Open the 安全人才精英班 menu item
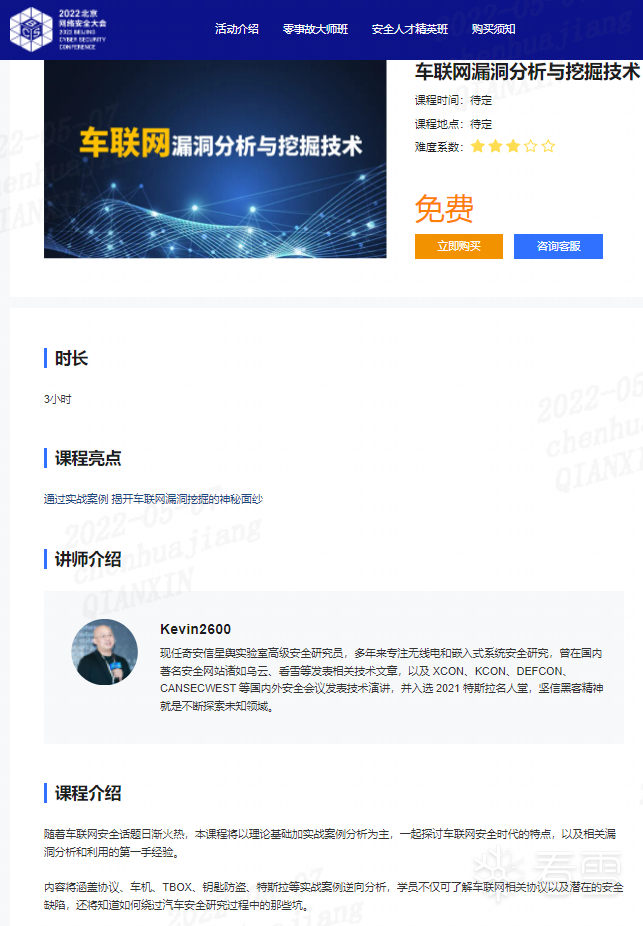The height and width of the screenshot is (926, 643). (410, 29)
